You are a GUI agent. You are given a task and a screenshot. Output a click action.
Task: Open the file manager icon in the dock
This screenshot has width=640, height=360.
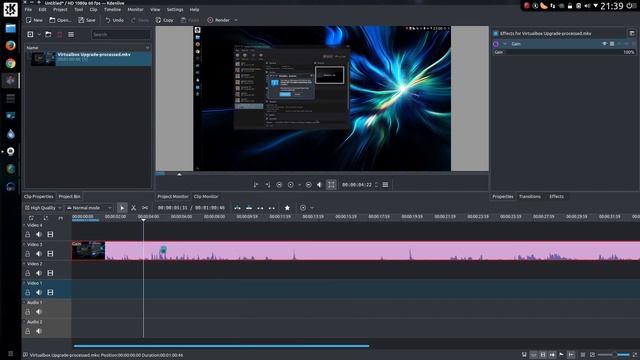(x=11, y=28)
